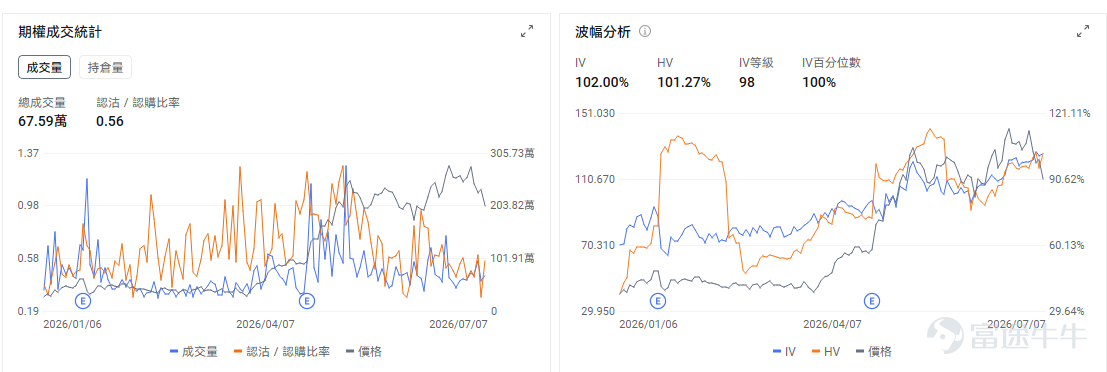The height and width of the screenshot is (372, 1107).
Task: Click the IV等級 value 98
Action: point(747,83)
